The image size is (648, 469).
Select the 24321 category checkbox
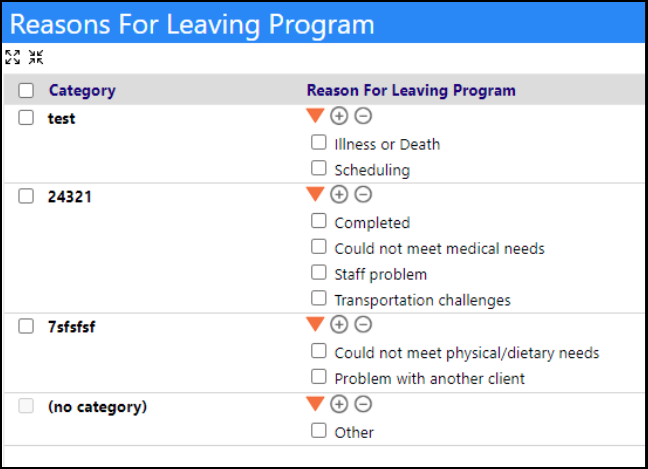click(x=26, y=196)
